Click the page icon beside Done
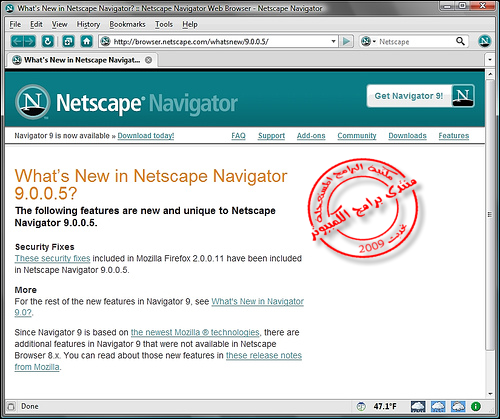The image size is (500, 420). [11, 406]
